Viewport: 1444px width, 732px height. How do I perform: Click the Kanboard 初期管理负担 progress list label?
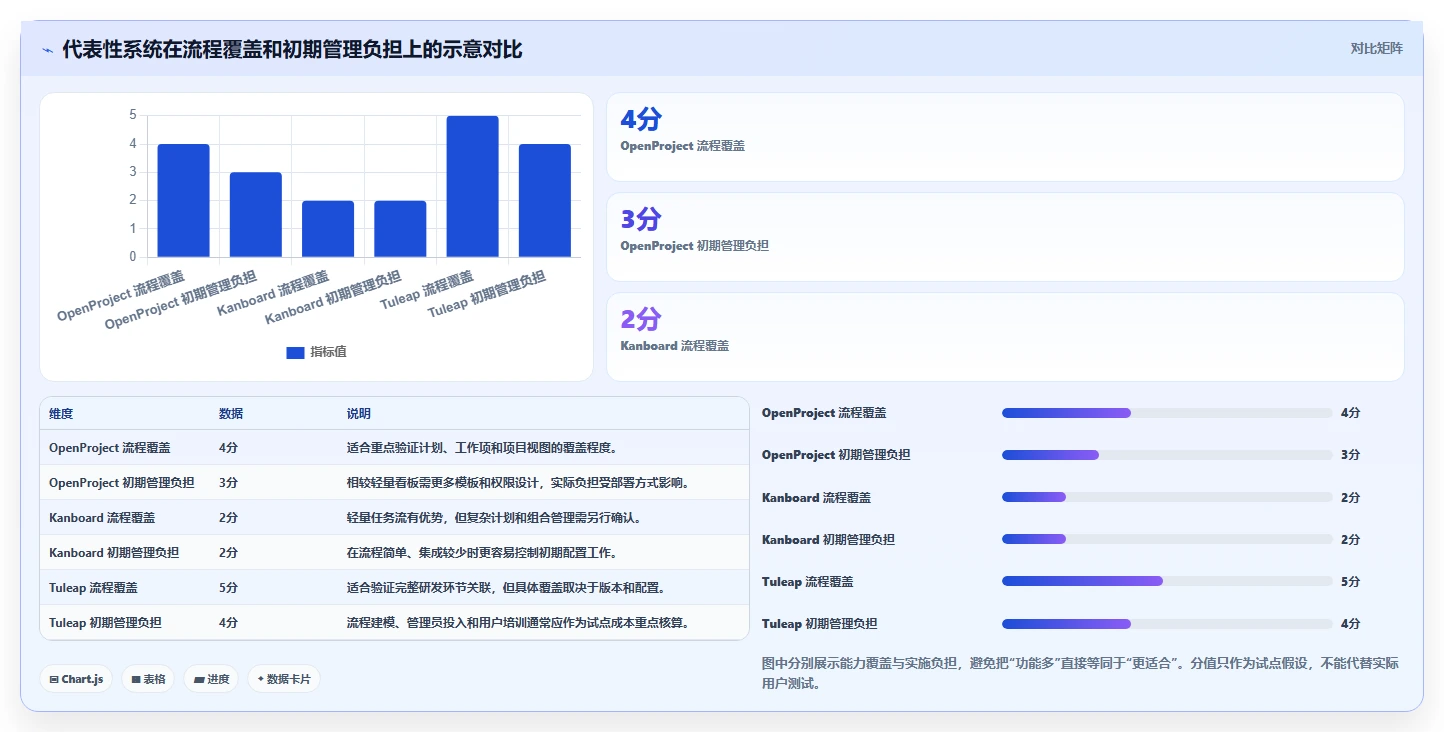point(828,540)
